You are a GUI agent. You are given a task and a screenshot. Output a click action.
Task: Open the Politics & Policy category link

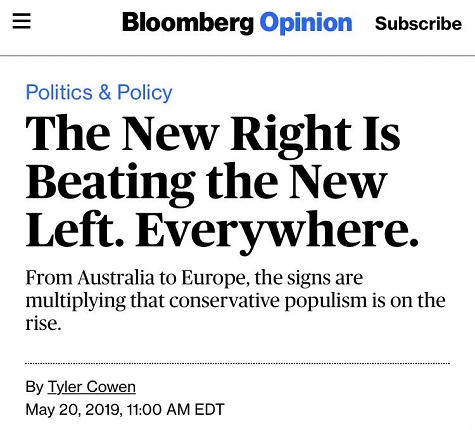pos(99,92)
